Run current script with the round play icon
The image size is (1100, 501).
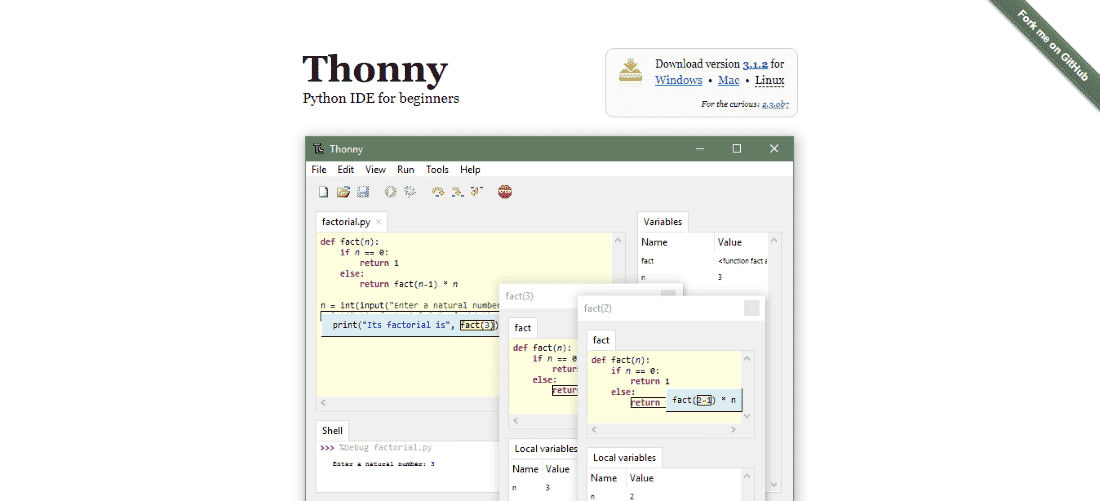391,192
